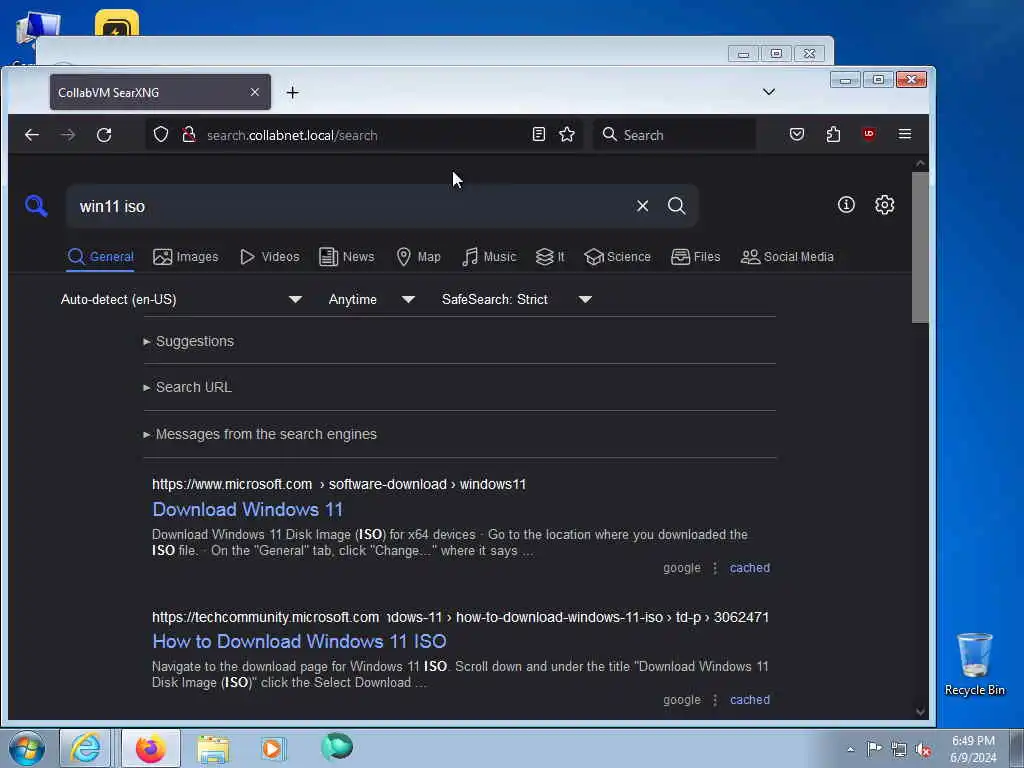Switch to Map search category
This screenshot has width=1024, height=768.
(419, 257)
